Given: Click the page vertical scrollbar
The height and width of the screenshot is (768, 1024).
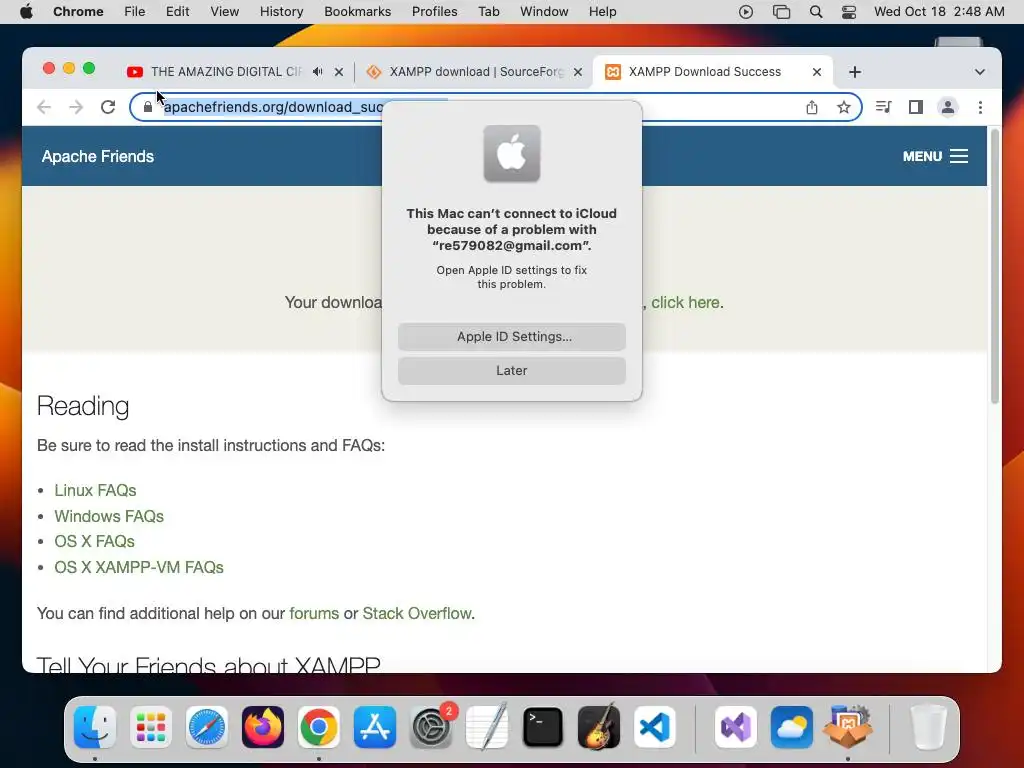Looking at the screenshot, I should pos(995,266).
